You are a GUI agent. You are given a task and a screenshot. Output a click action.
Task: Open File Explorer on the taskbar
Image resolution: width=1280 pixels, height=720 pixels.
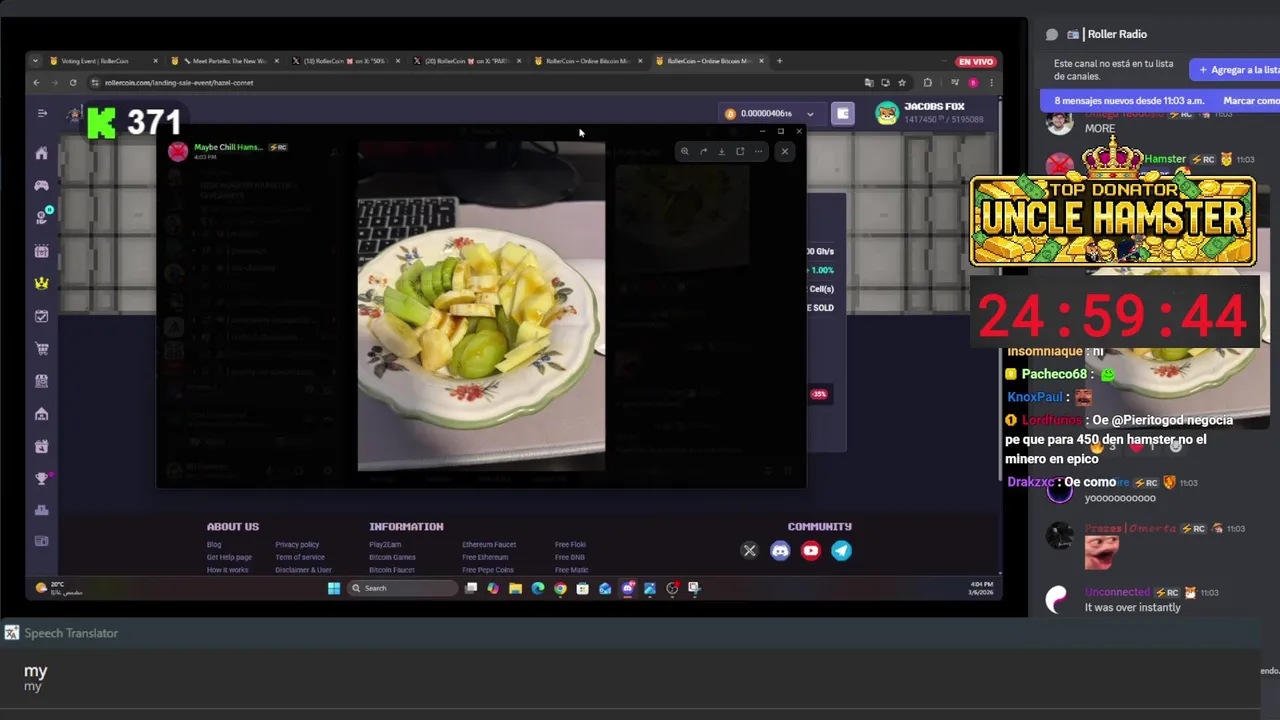click(x=515, y=588)
